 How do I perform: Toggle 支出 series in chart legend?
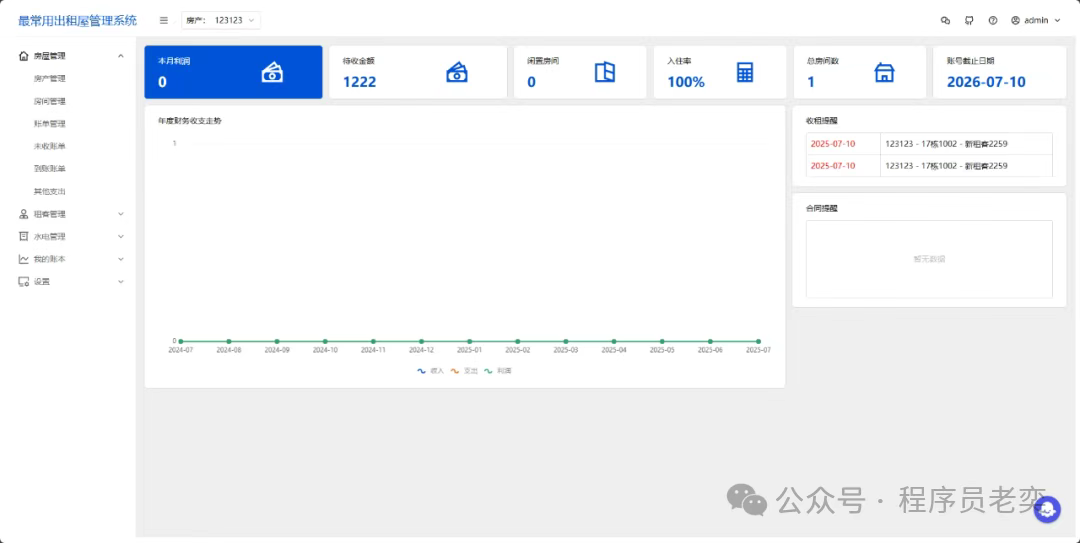(x=463, y=371)
